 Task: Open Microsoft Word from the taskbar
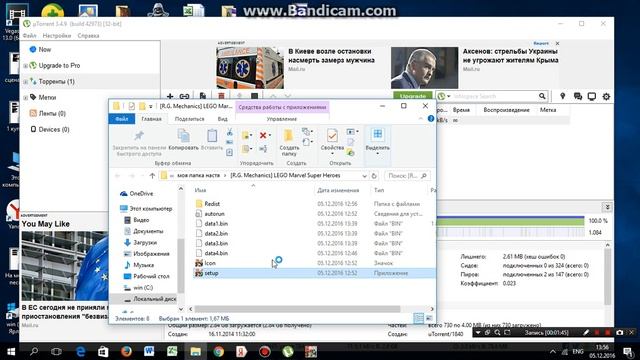[149, 351]
